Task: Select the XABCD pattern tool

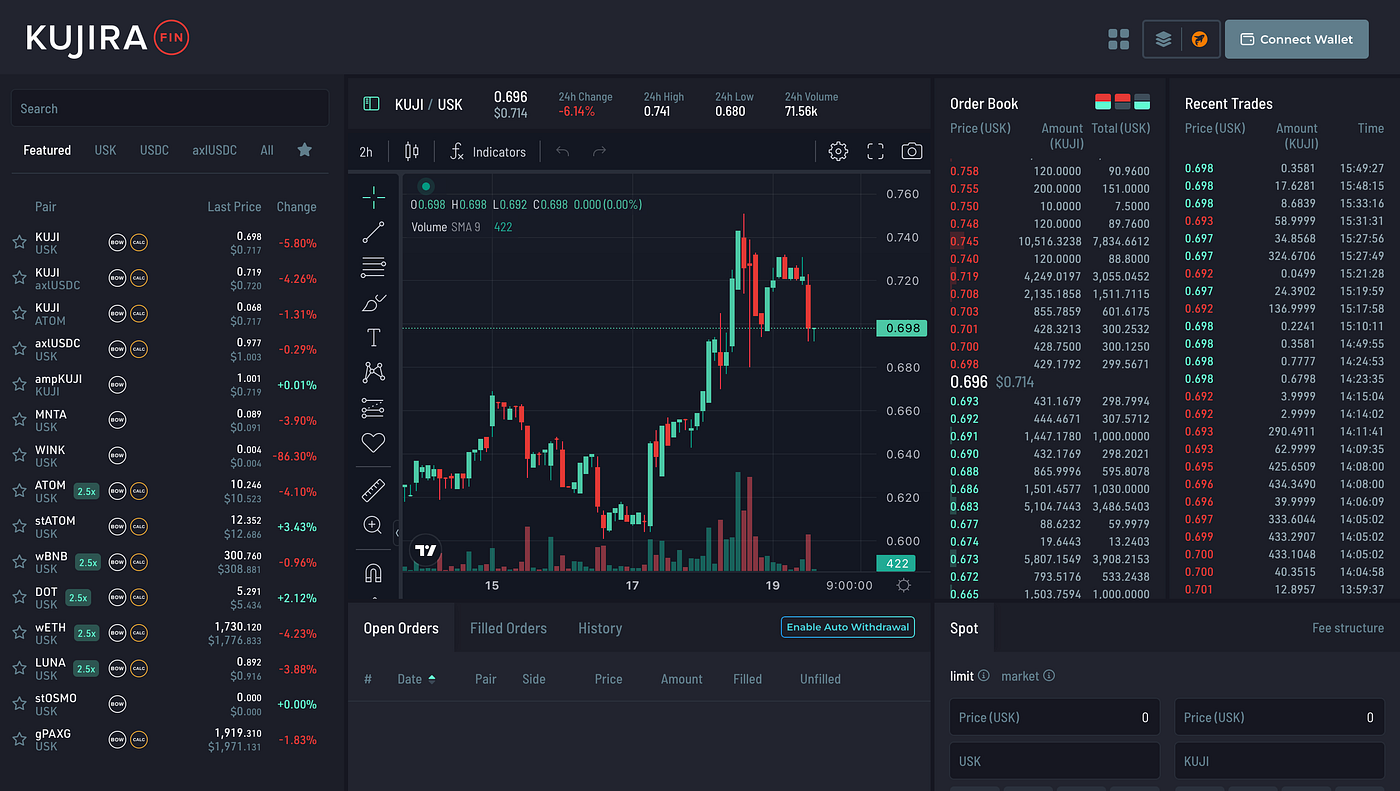Action: [x=373, y=372]
